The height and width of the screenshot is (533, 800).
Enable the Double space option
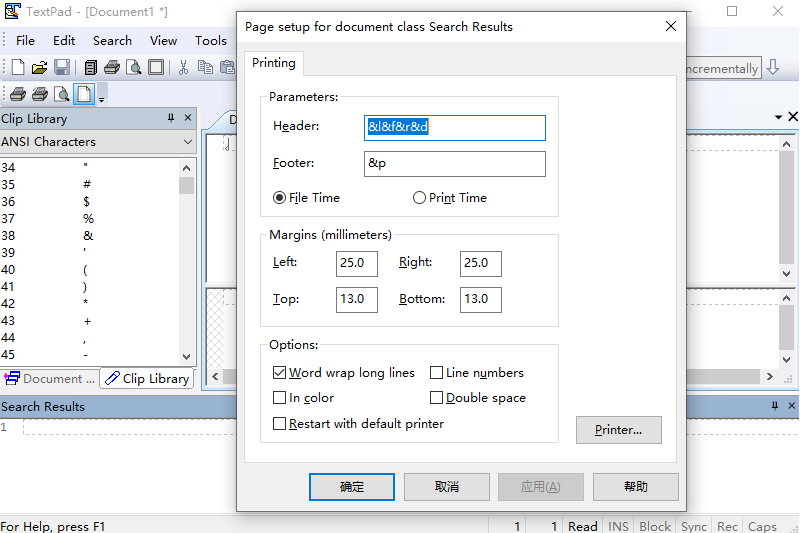pos(437,398)
